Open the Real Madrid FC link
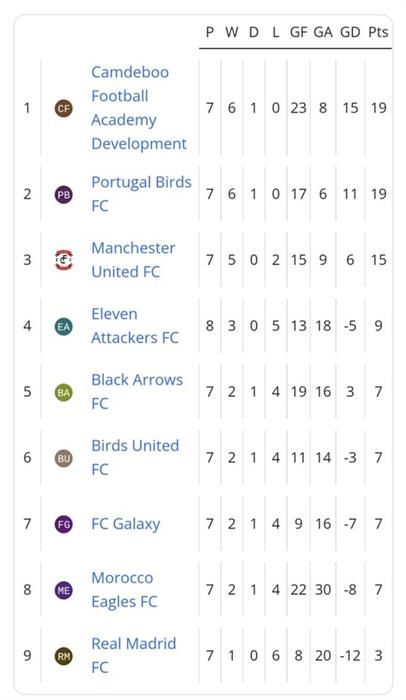 click(134, 655)
